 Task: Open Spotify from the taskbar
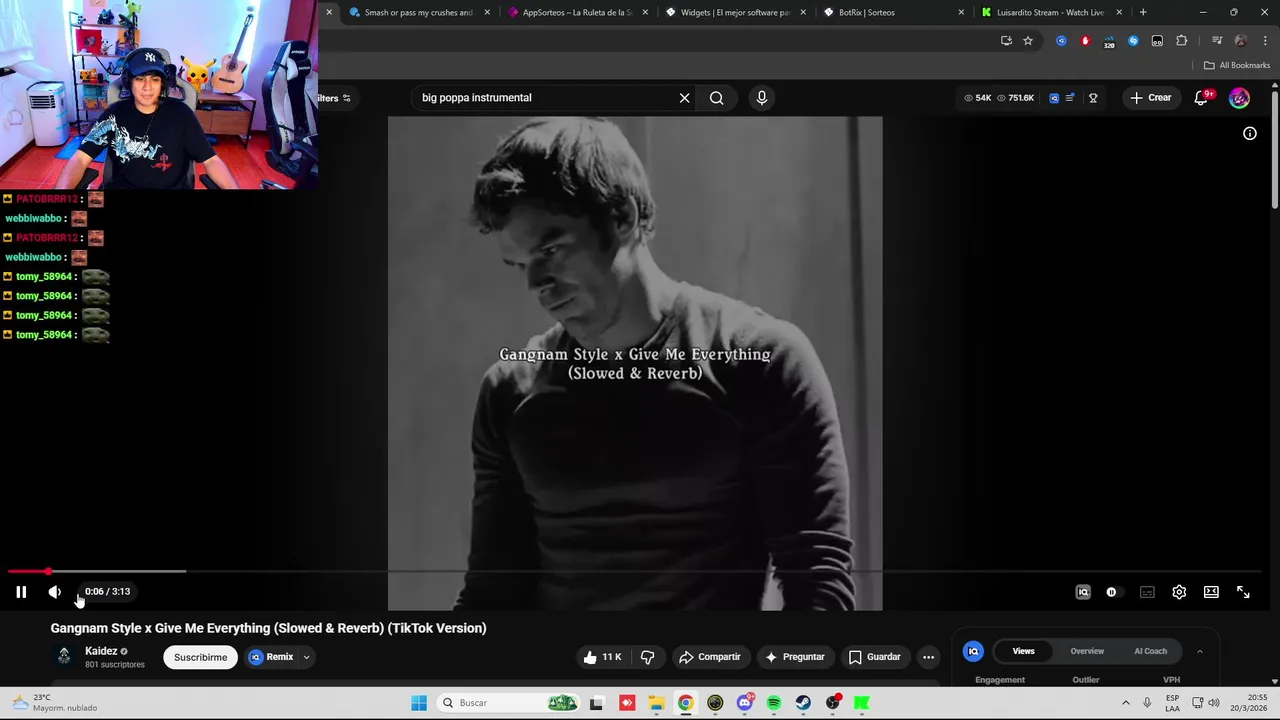[x=774, y=703]
